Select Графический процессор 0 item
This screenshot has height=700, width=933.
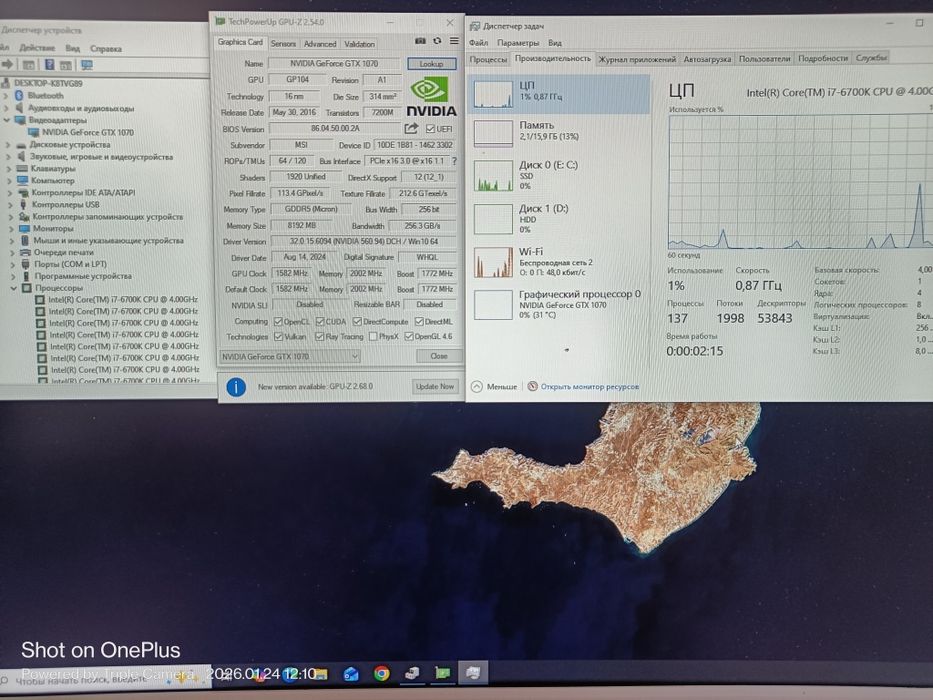(x=558, y=304)
